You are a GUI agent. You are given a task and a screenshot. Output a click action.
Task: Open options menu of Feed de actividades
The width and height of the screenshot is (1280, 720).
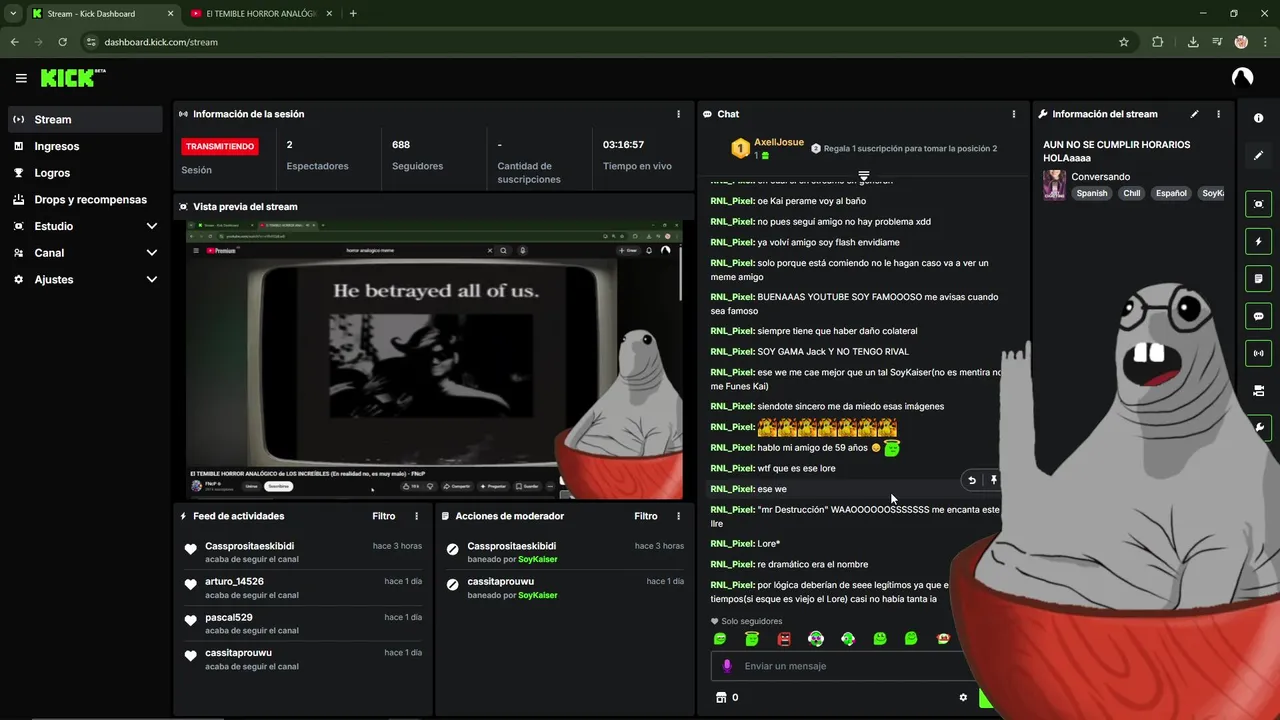coord(417,516)
